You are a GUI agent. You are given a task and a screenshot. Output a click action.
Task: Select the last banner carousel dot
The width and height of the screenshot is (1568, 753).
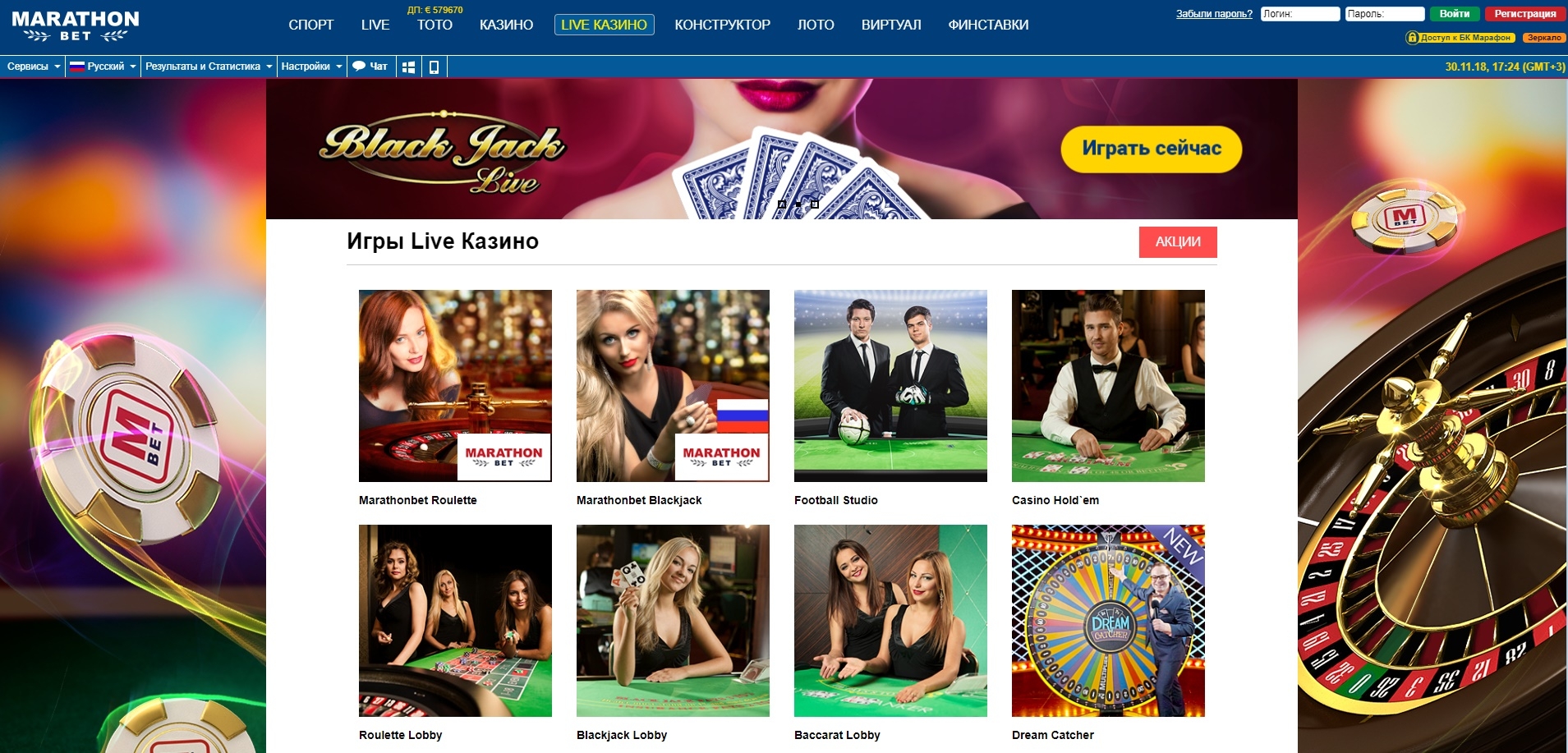815,204
